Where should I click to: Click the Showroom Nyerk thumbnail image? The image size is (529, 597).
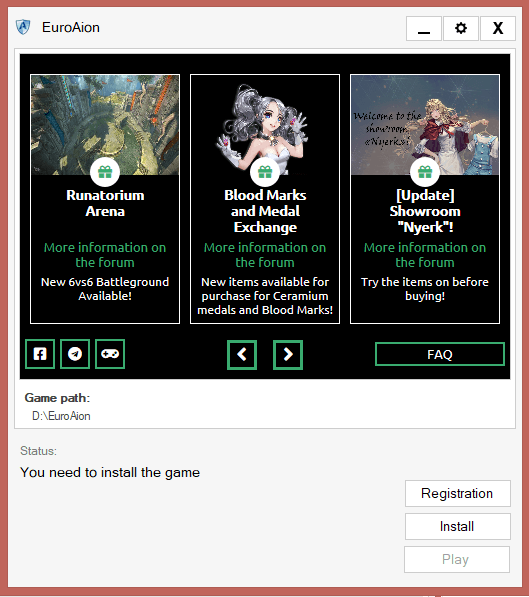425,125
